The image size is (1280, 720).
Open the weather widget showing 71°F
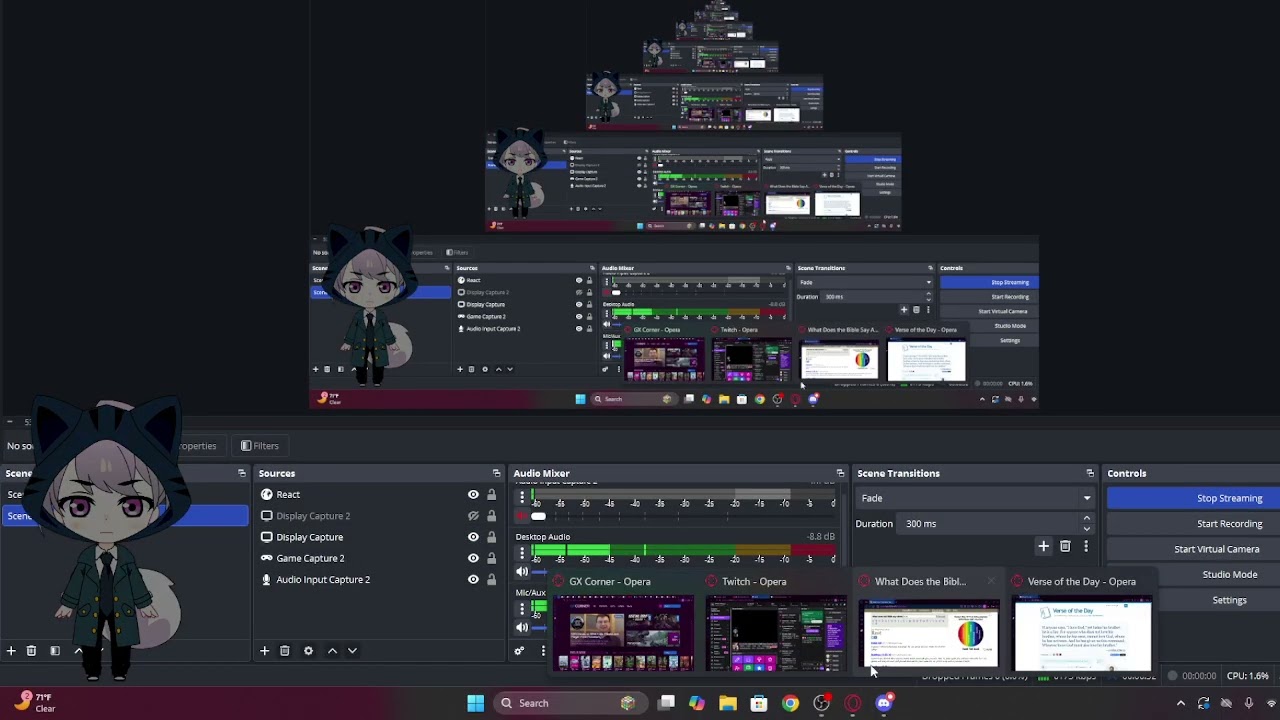pyautogui.click(x=35, y=702)
